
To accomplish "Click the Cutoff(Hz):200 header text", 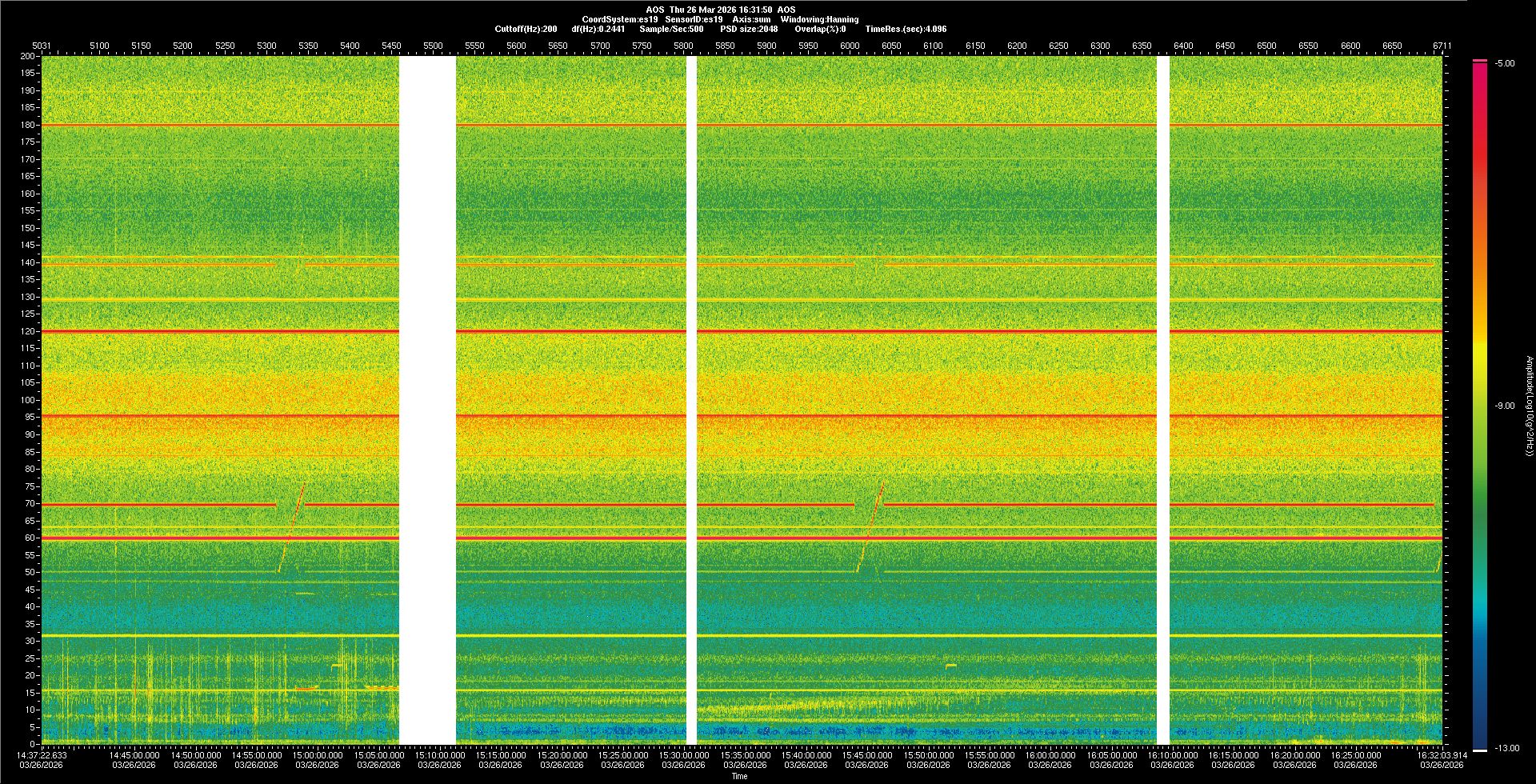I will (526, 29).
